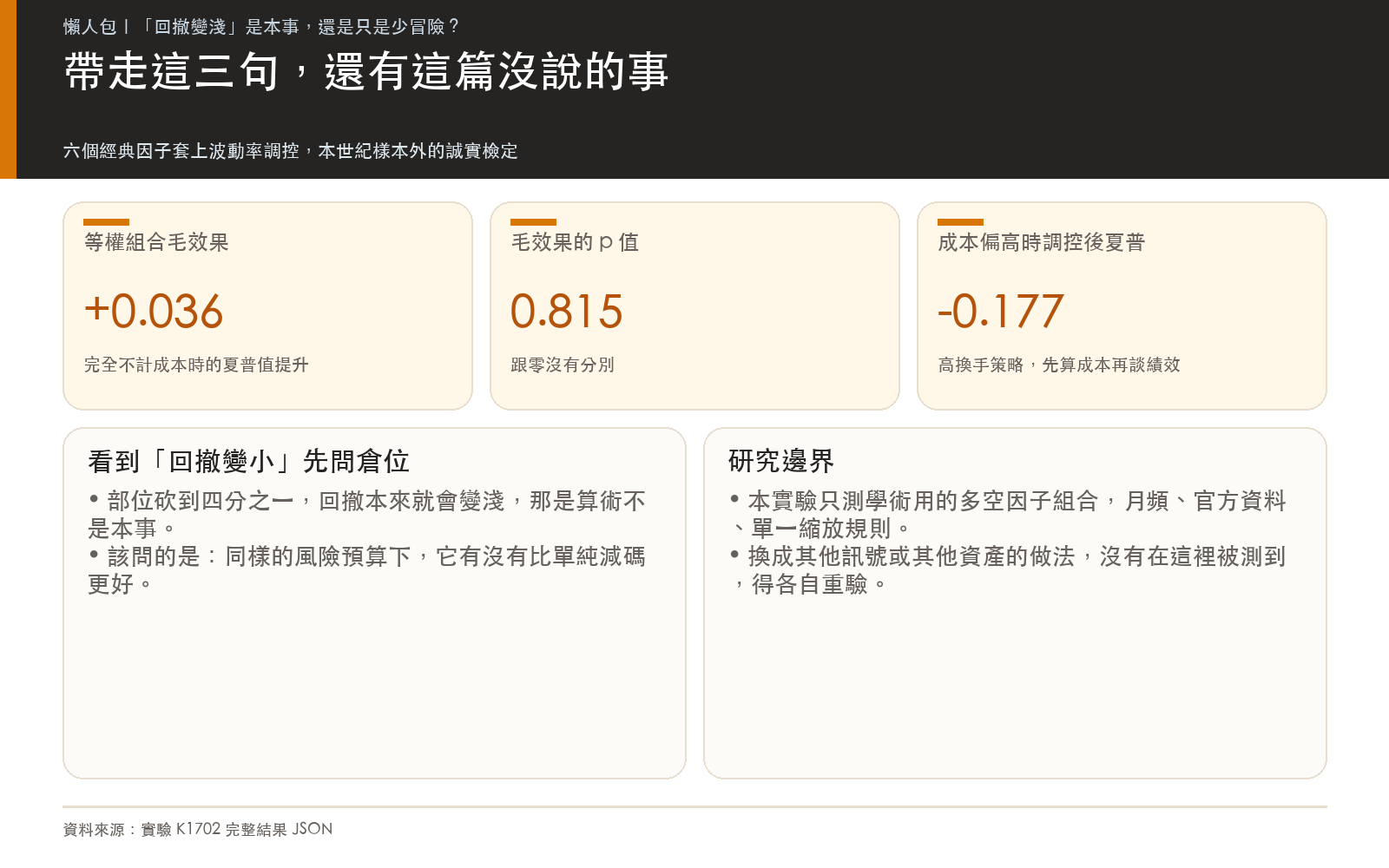Screen dimensions: 1389x868
Task: Click the bullet starting 該問的是
Action: tap(367, 570)
